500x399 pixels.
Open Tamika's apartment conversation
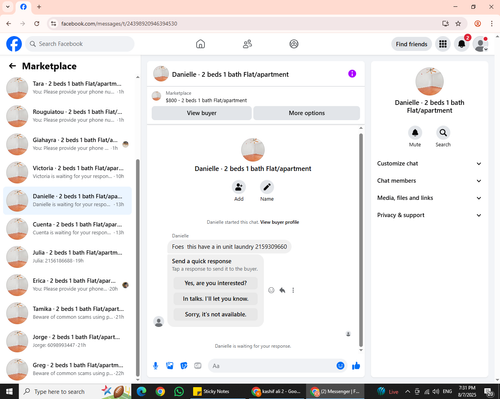(x=67, y=313)
